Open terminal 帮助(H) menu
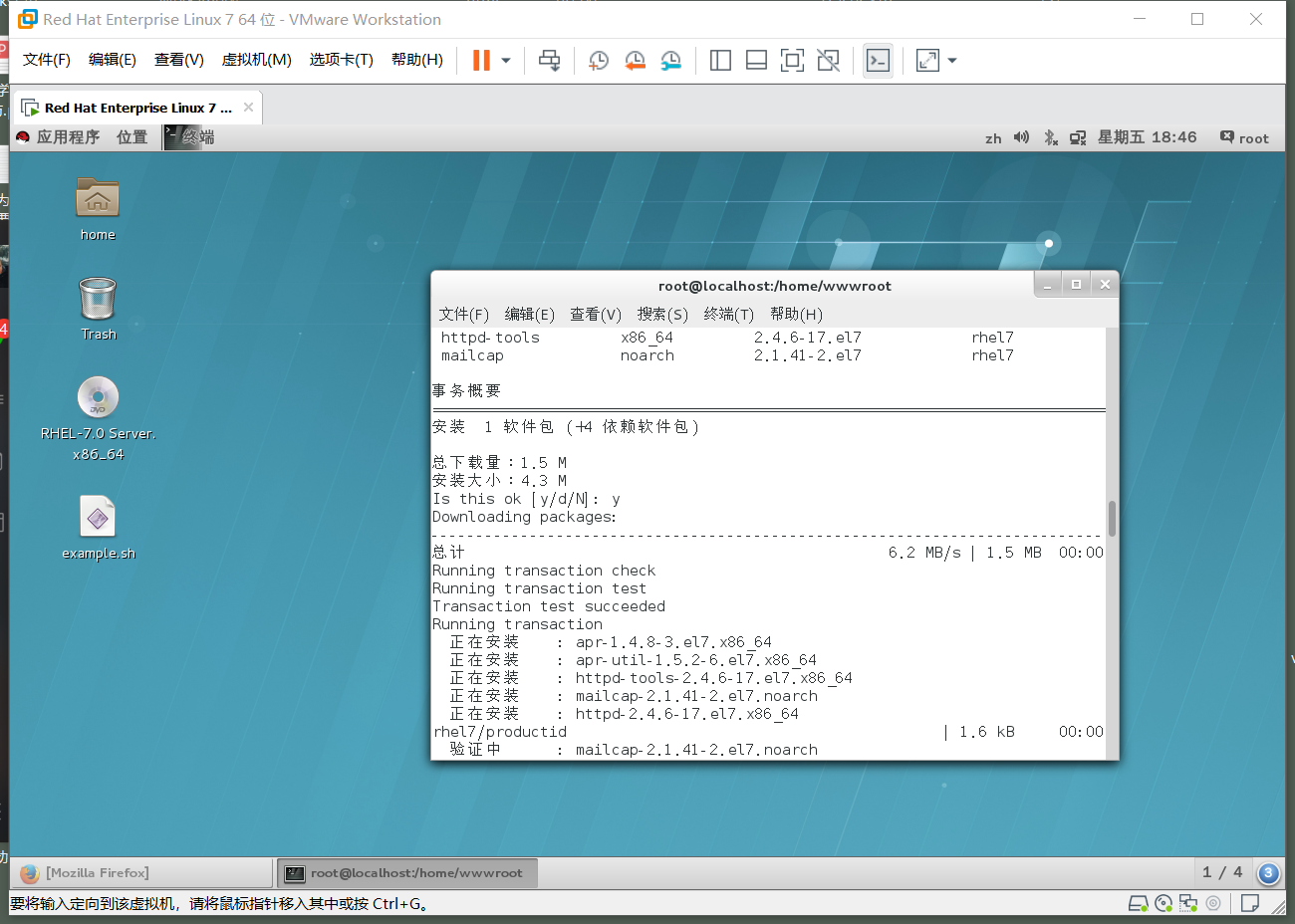The height and width of the screenshot is (924, 1295). 796,315
